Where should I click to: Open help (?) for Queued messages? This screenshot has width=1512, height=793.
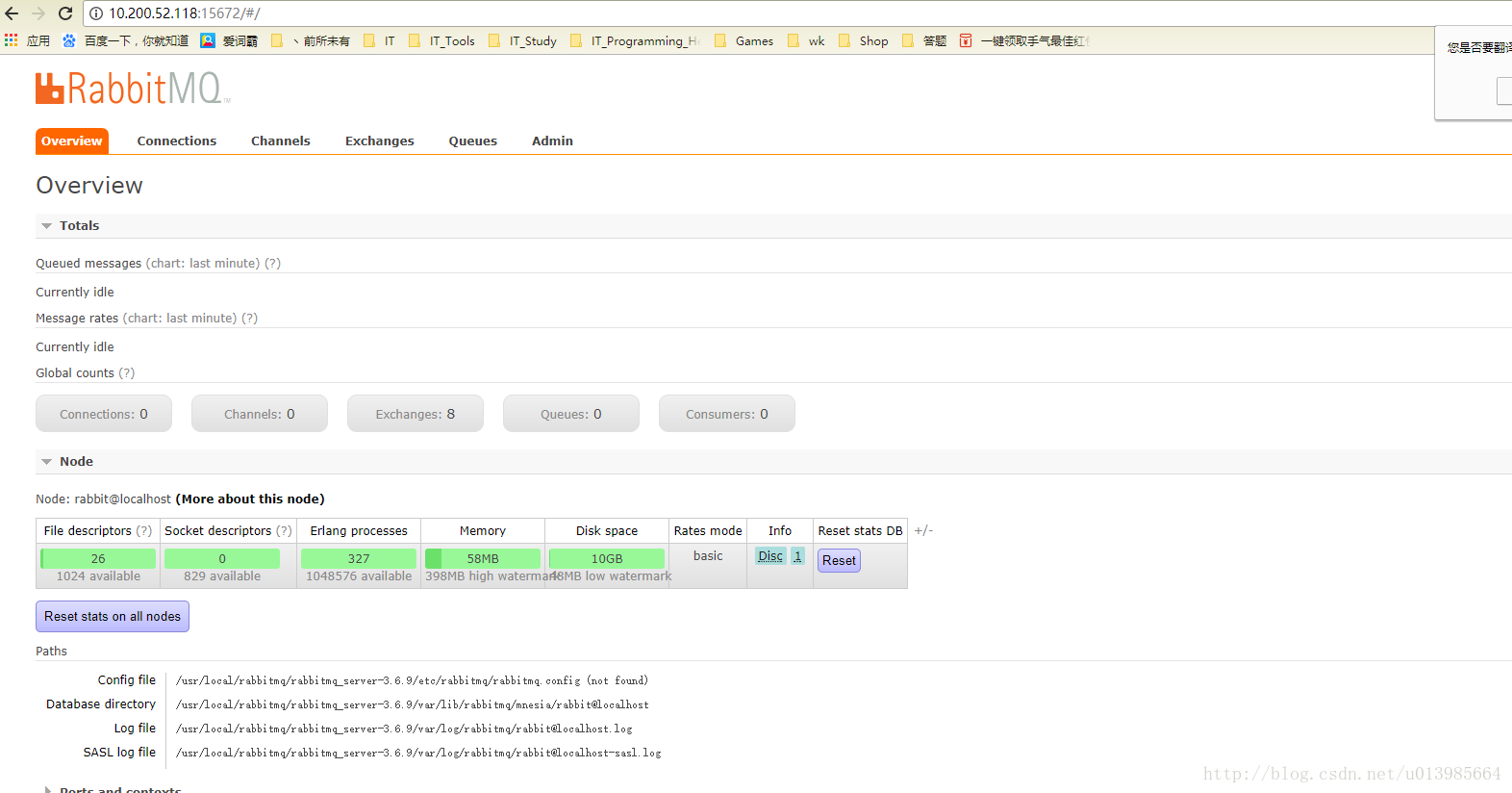pyautogui.click(x=273, y=263)
